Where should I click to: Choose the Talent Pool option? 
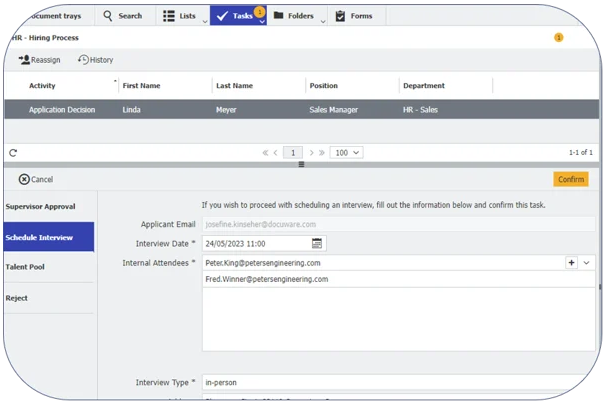(25, 267)
